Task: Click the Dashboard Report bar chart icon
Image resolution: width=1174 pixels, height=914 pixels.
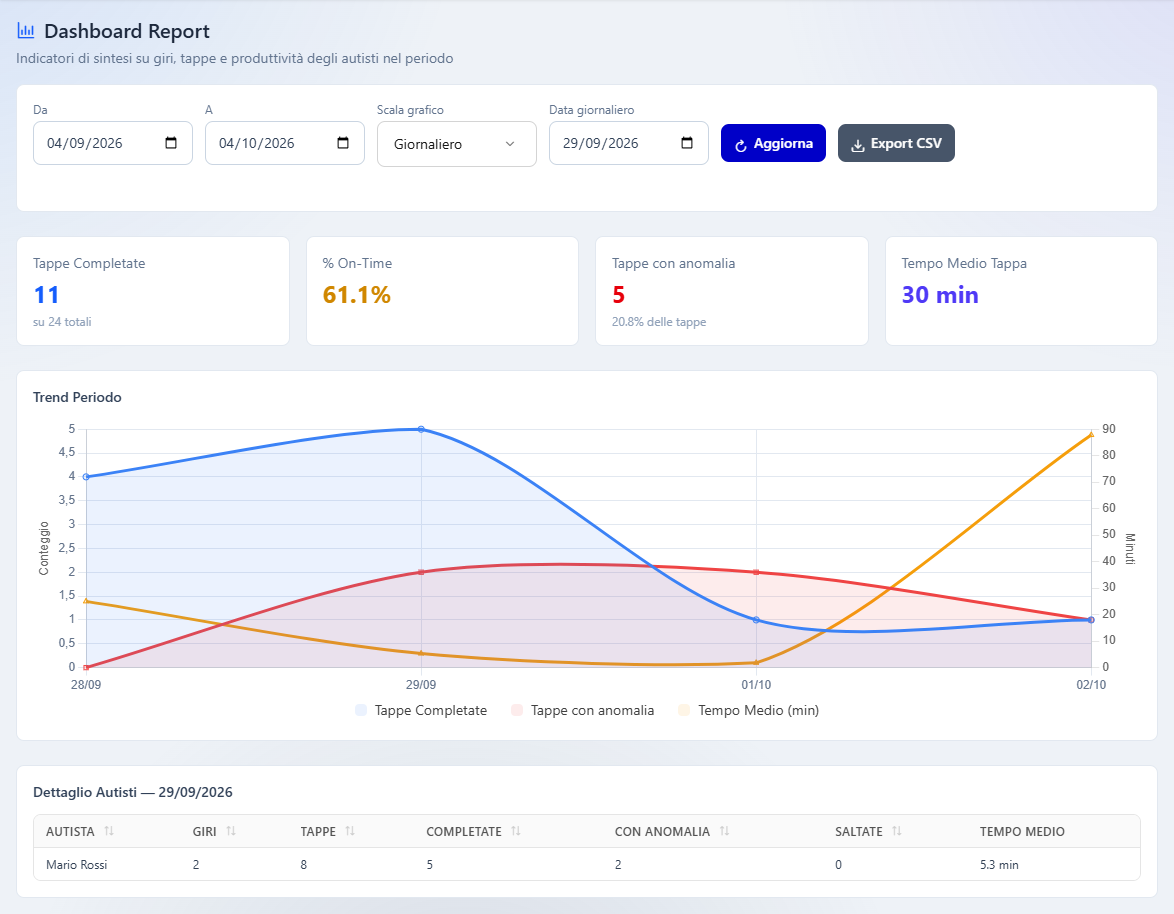Action: [x=25, y=31]
